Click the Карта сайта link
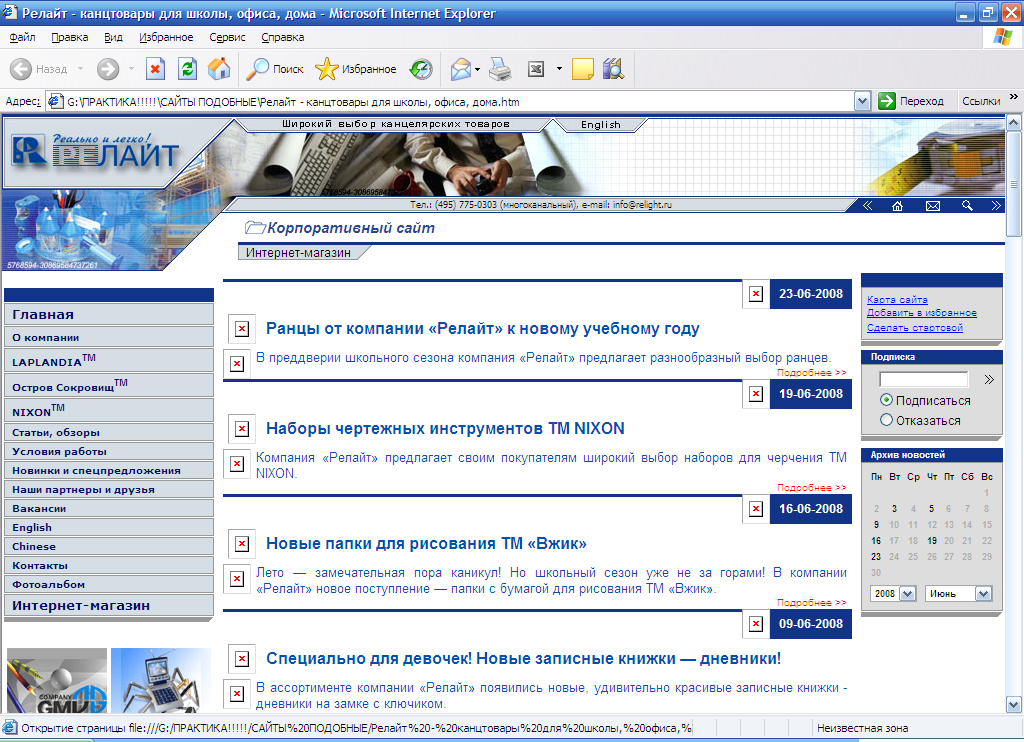The height and width of the screenshot is (742, 1024). coord(897,299)
